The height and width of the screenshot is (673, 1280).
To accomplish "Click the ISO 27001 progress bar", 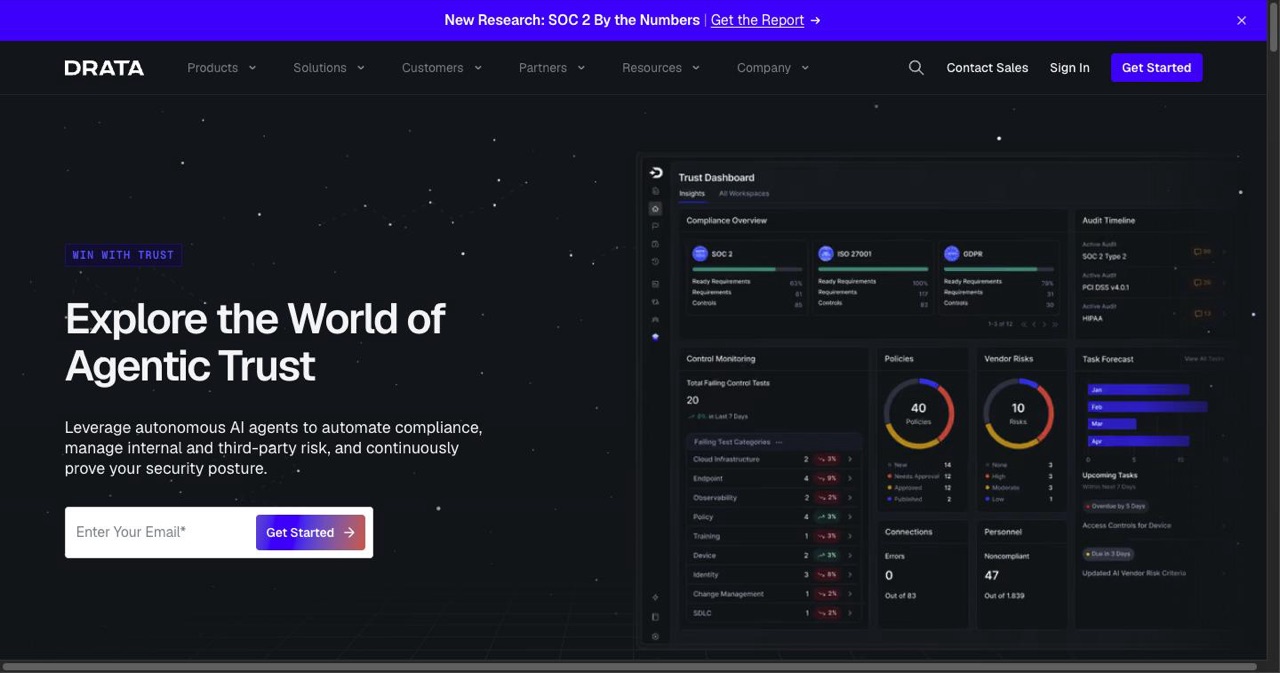I will pos(873,269).
